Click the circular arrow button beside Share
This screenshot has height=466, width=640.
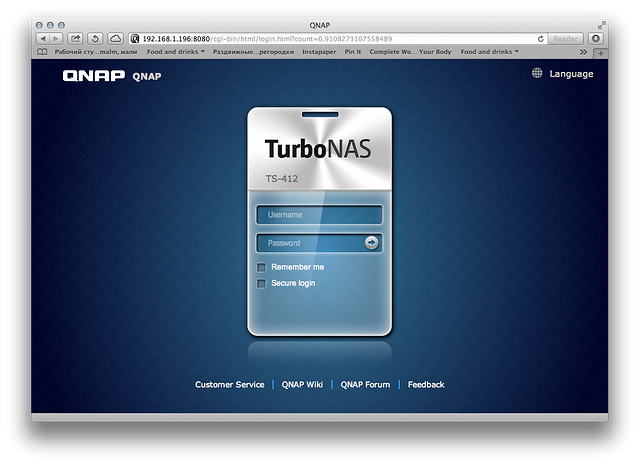coord(95,39)
